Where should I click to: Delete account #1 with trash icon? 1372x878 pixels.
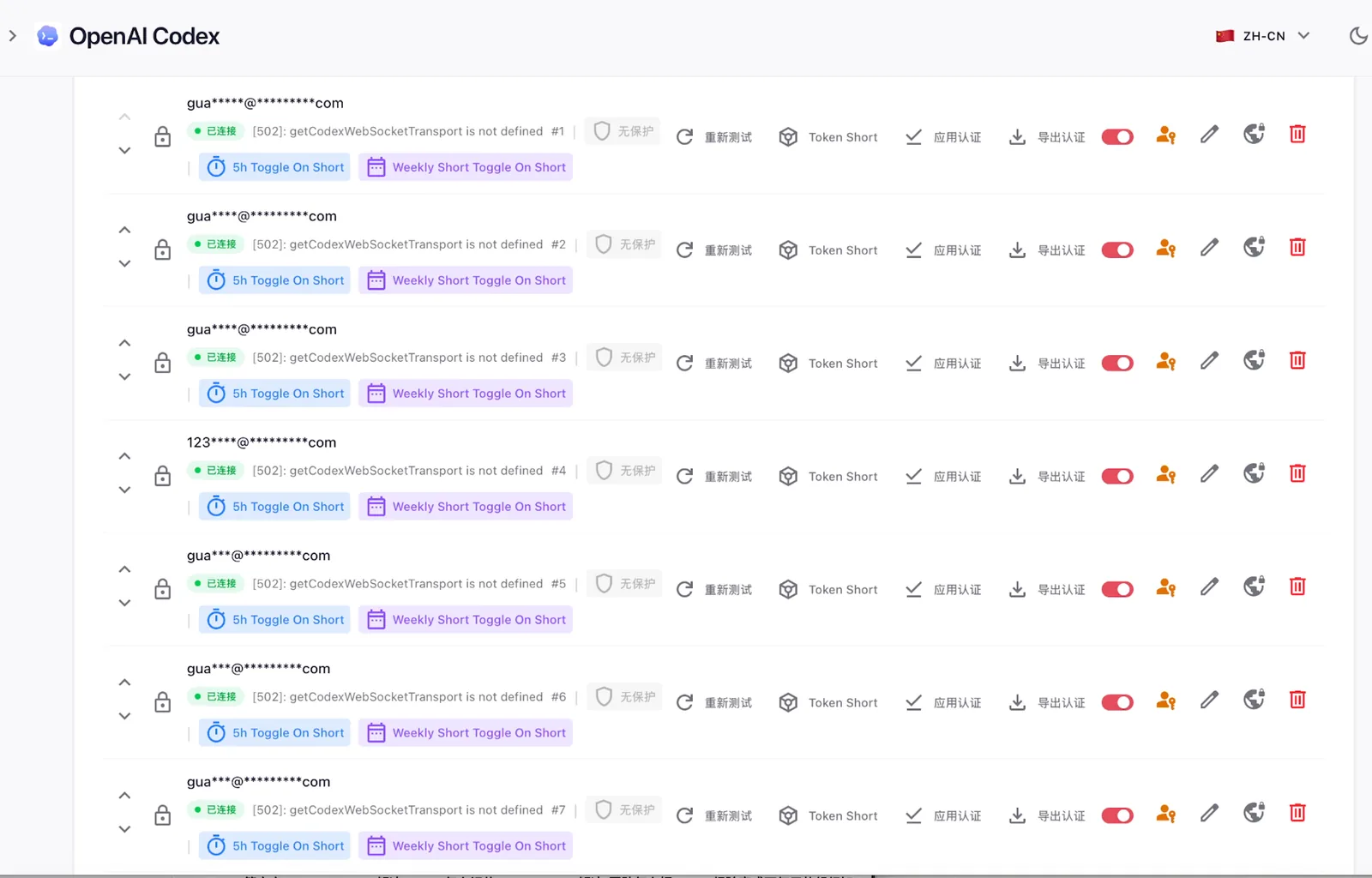[x=1297, y=134]
